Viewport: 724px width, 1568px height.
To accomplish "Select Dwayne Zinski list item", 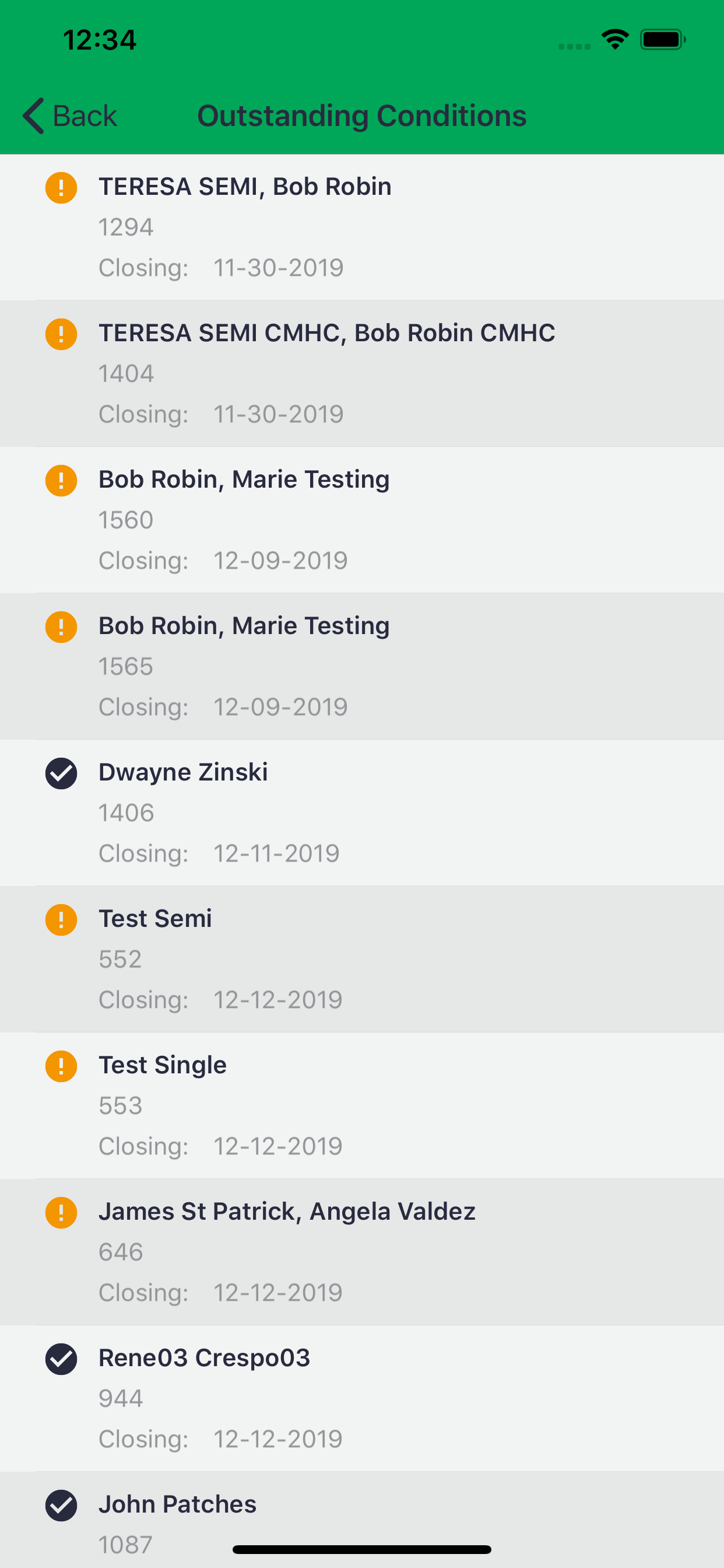I will [x=362, y=813].
